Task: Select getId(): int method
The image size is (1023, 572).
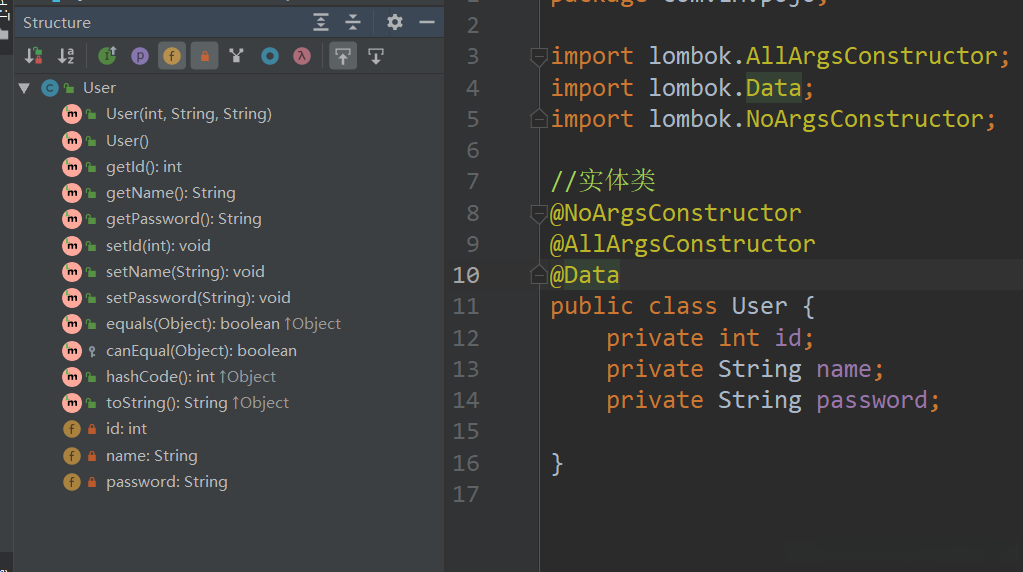Action: [x=144, y=167]
